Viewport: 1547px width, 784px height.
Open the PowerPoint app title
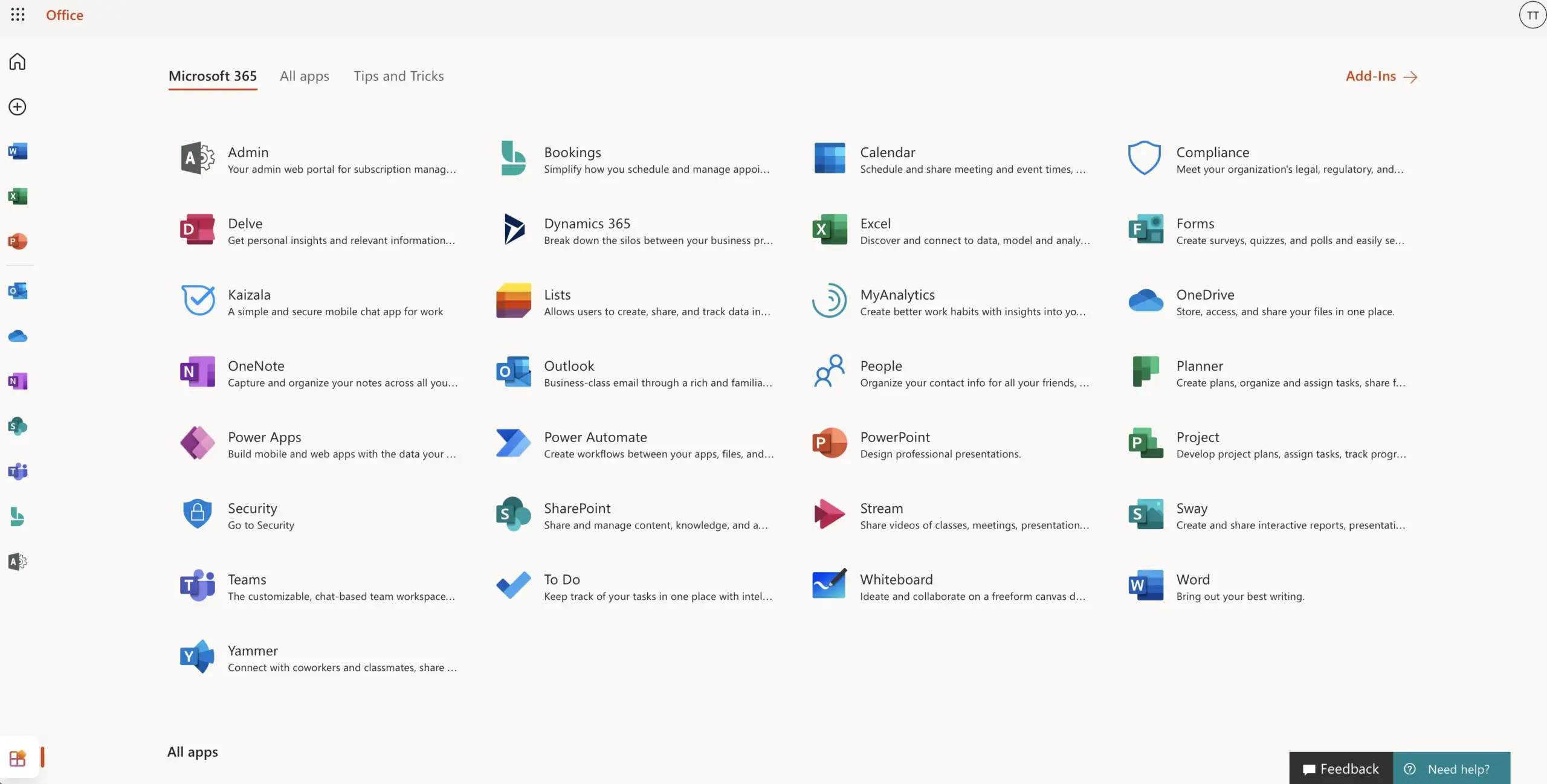[895, 437]
